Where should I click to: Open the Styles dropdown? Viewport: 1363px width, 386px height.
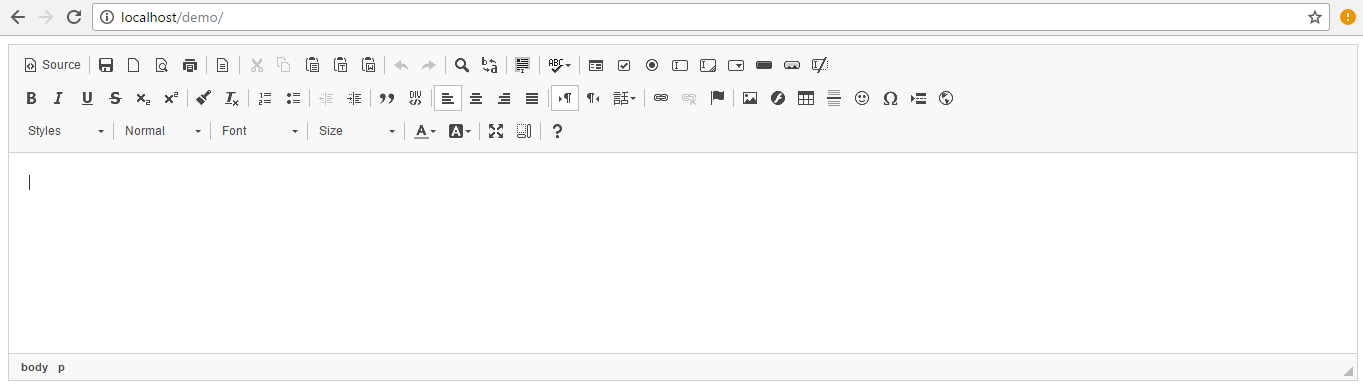tap(66, 131)
